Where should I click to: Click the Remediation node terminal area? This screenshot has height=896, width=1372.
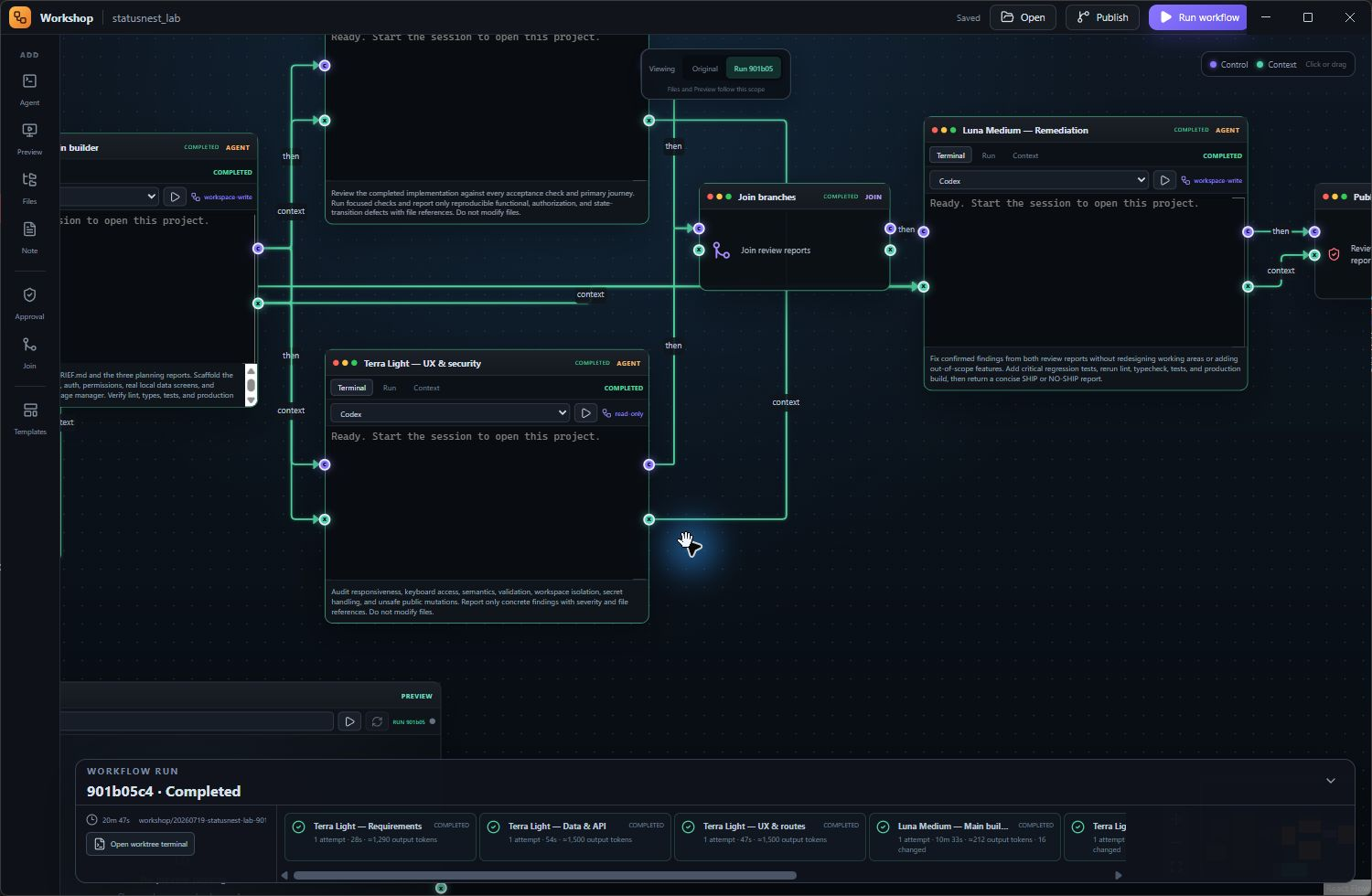coord(1085,271)
